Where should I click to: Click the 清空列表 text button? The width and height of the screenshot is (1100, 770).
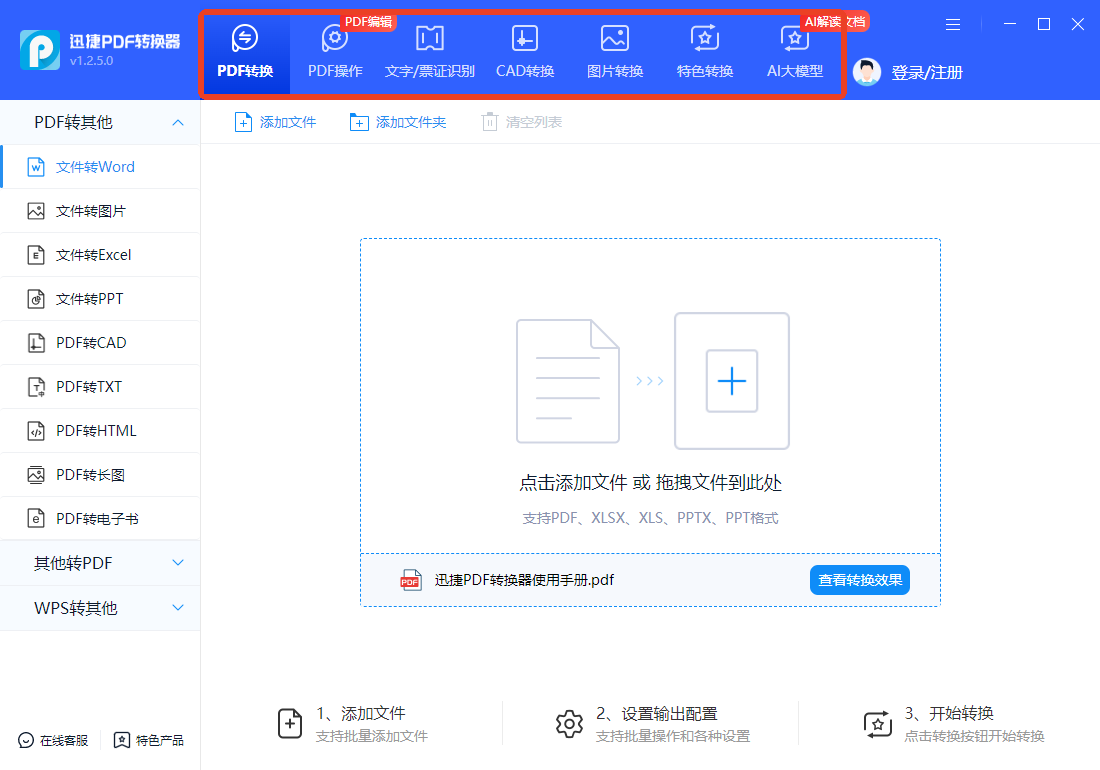coord(534,122)
